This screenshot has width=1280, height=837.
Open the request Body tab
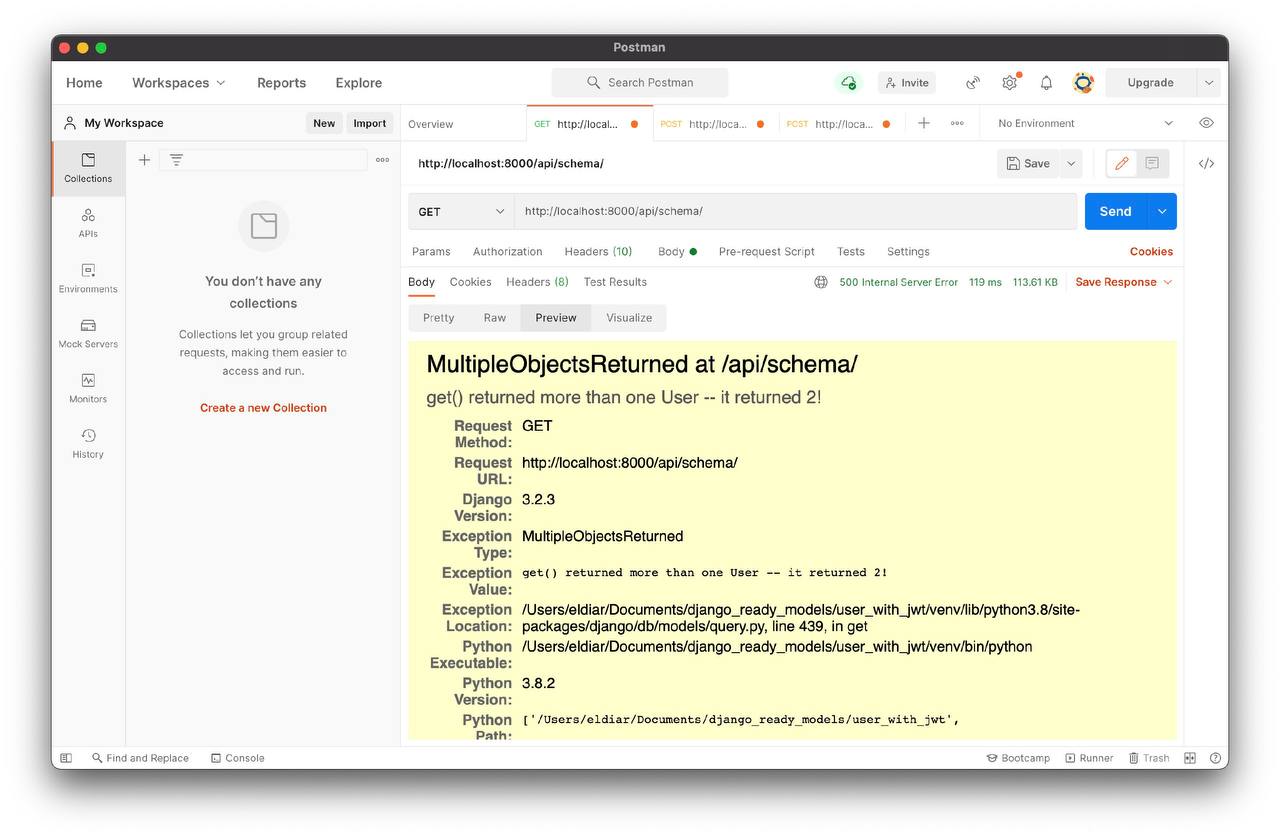pyautogui.click(x=677, y=252)
